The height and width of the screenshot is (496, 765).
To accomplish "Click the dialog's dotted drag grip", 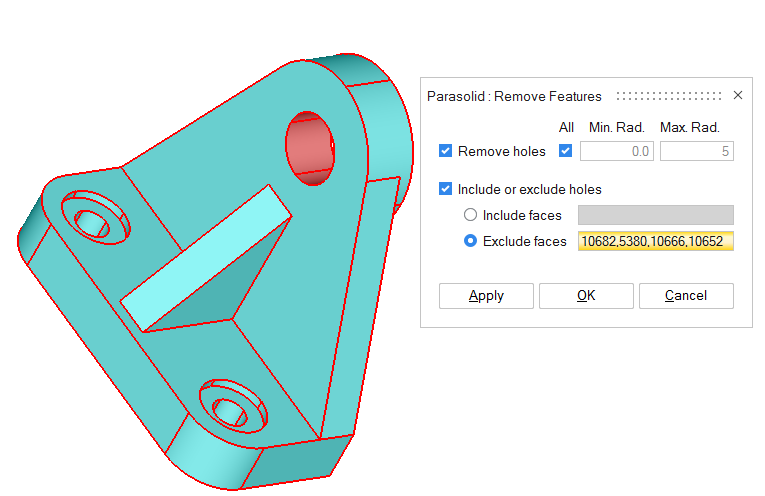I will [668, 96].
